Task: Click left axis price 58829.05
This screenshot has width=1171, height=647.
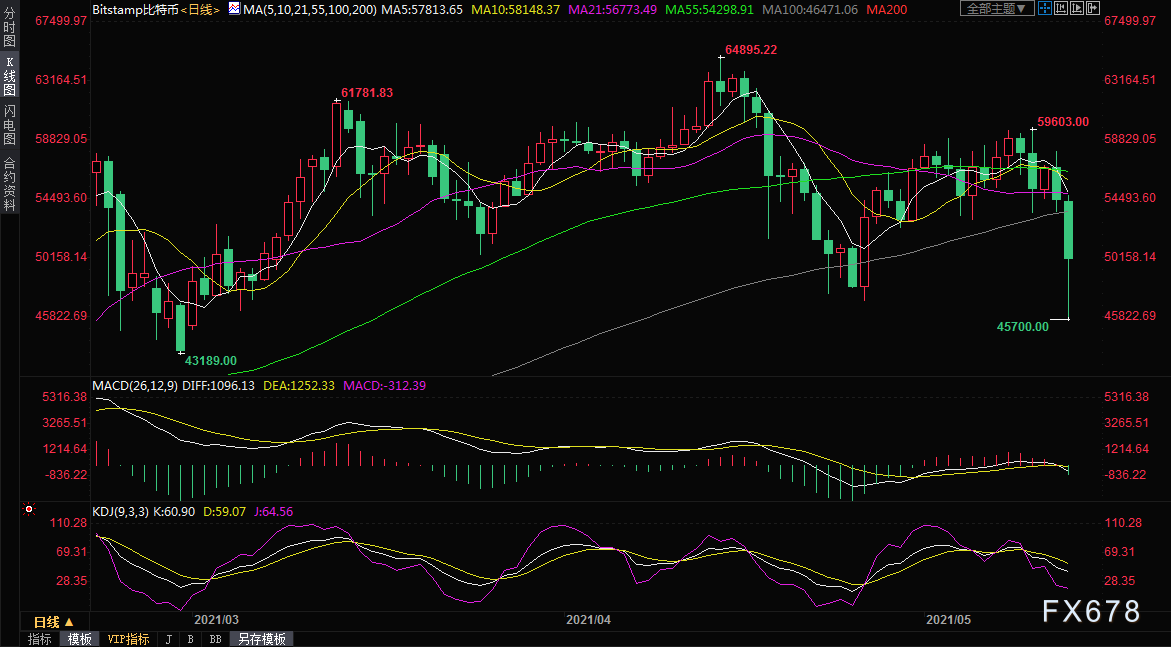Action: pos(61,138)
